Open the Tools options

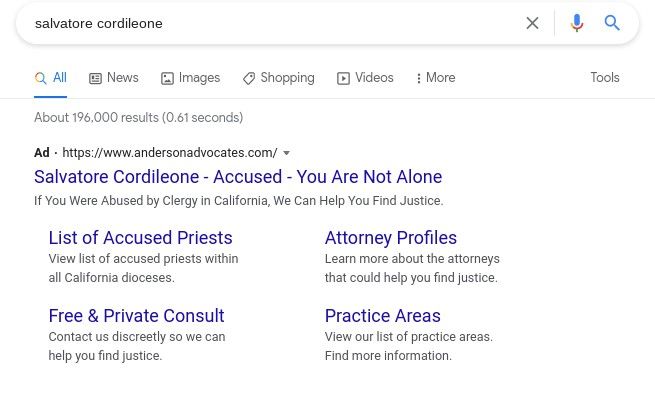pyautogui.click(x=604, y=77)
